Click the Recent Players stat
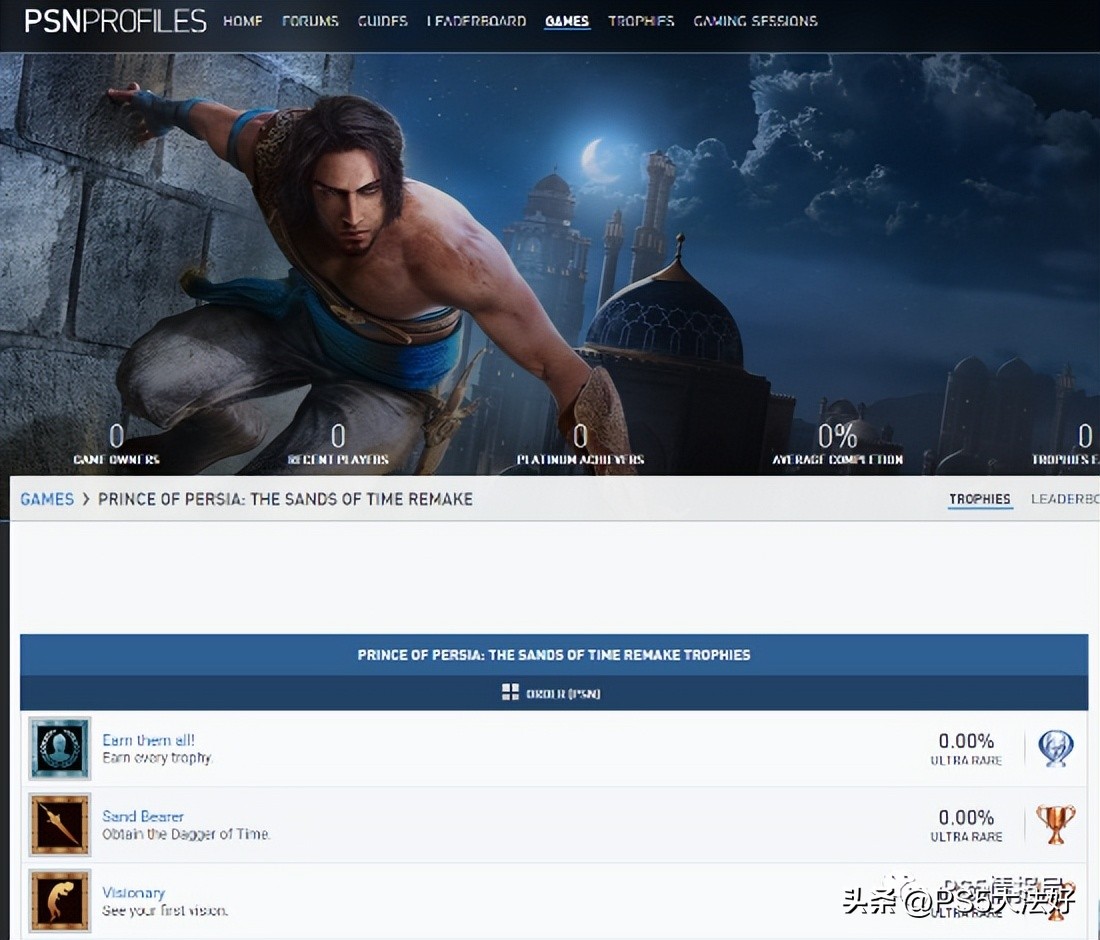This screenshot has width=1100, height=940. (x=338, y=445)
